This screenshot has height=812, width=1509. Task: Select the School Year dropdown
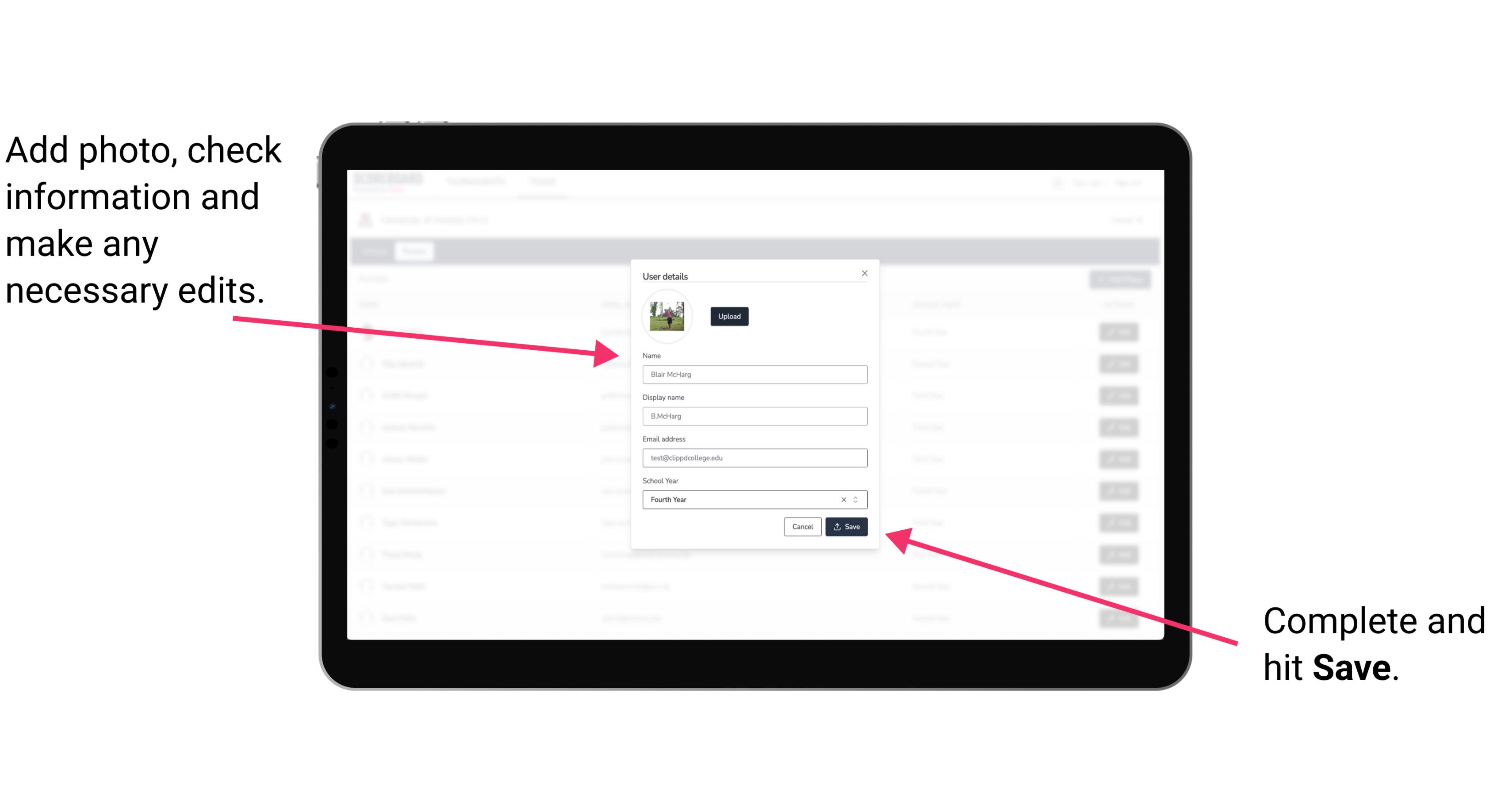coord(752,499)
